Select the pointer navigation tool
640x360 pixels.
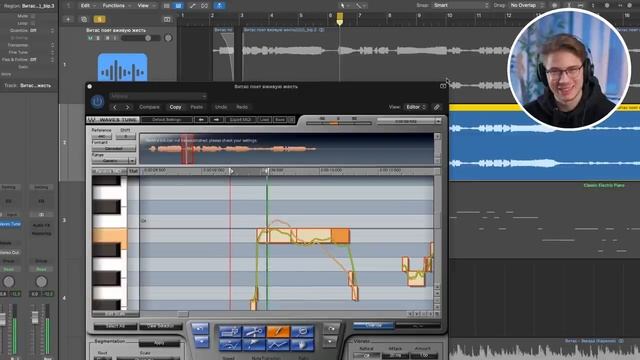(x=254, y=345)
